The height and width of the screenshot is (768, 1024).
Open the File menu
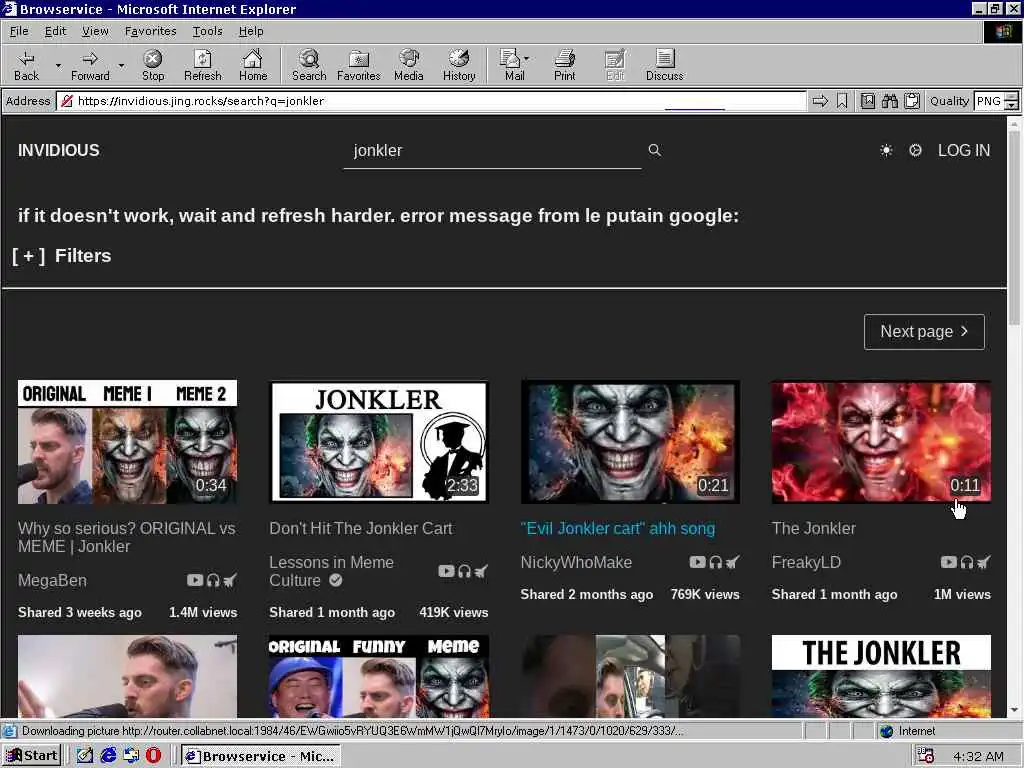(19, 31)
